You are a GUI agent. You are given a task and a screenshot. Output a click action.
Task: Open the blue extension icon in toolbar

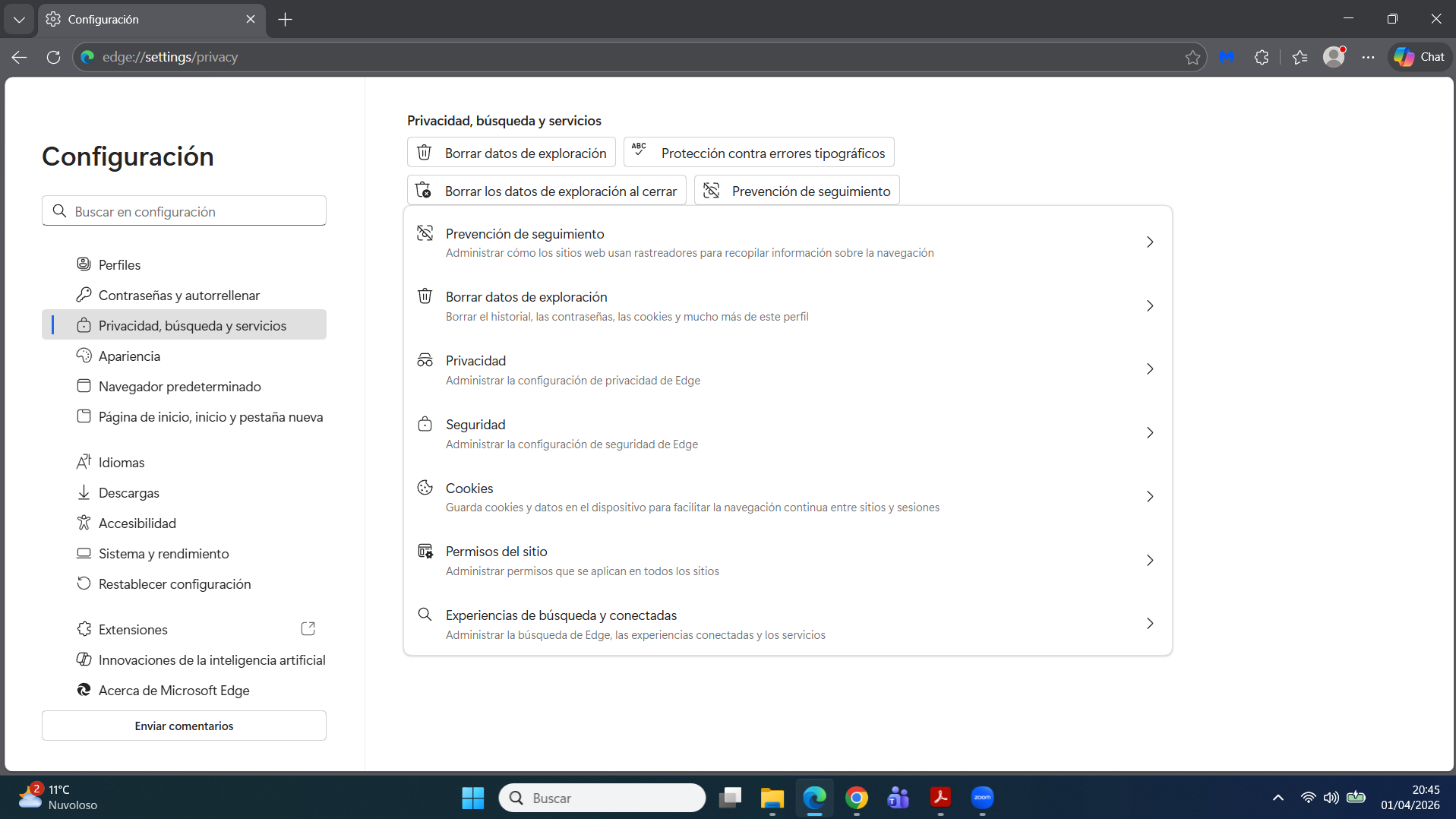(x=1227, y=57)
